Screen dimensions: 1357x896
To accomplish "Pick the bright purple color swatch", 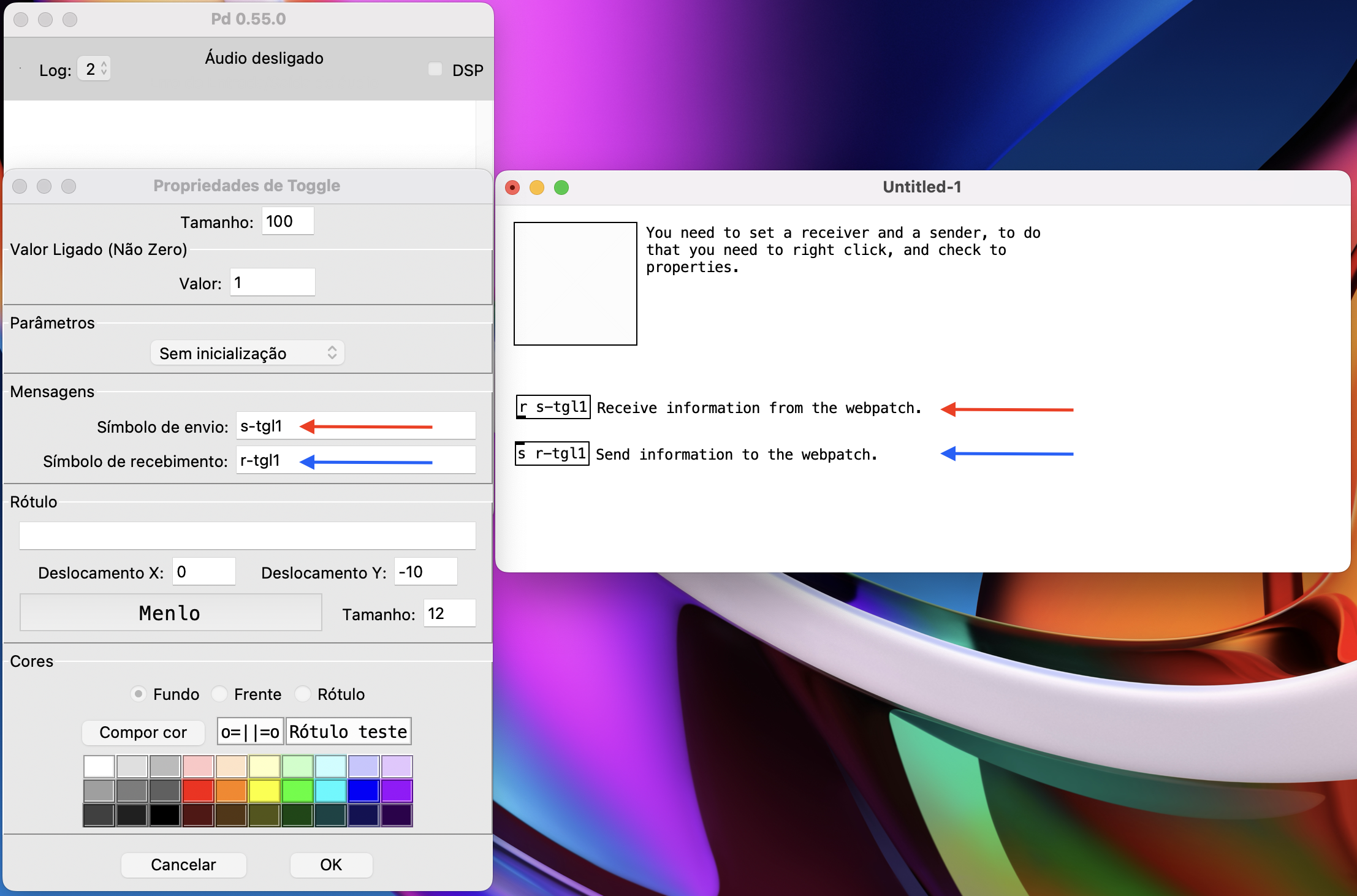I will [397, 791].
